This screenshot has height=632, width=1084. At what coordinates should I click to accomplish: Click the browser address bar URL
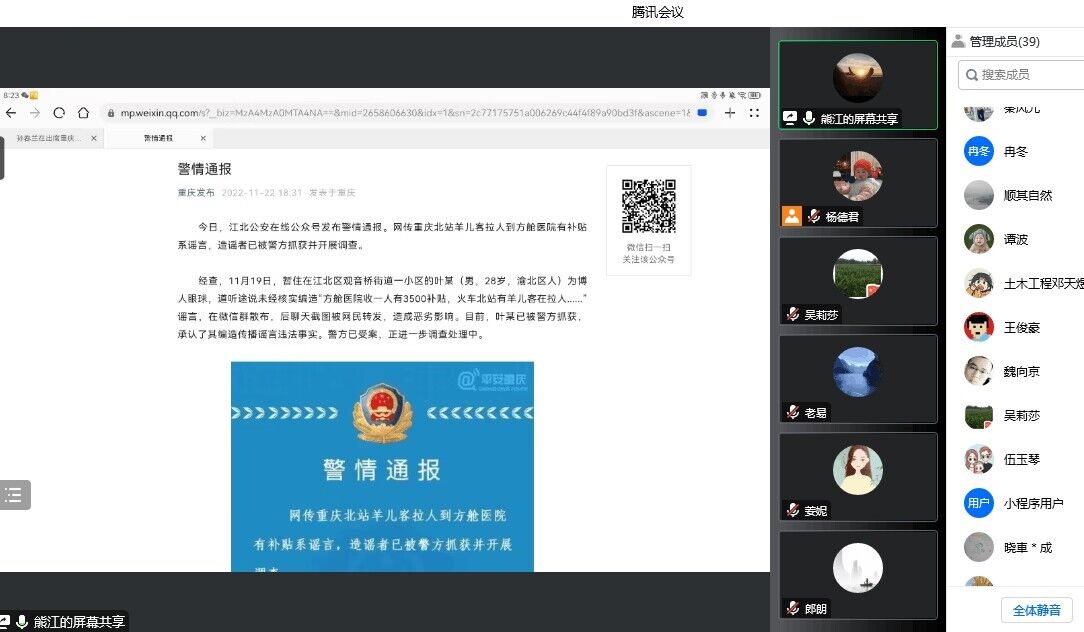(x=400, y=113)
